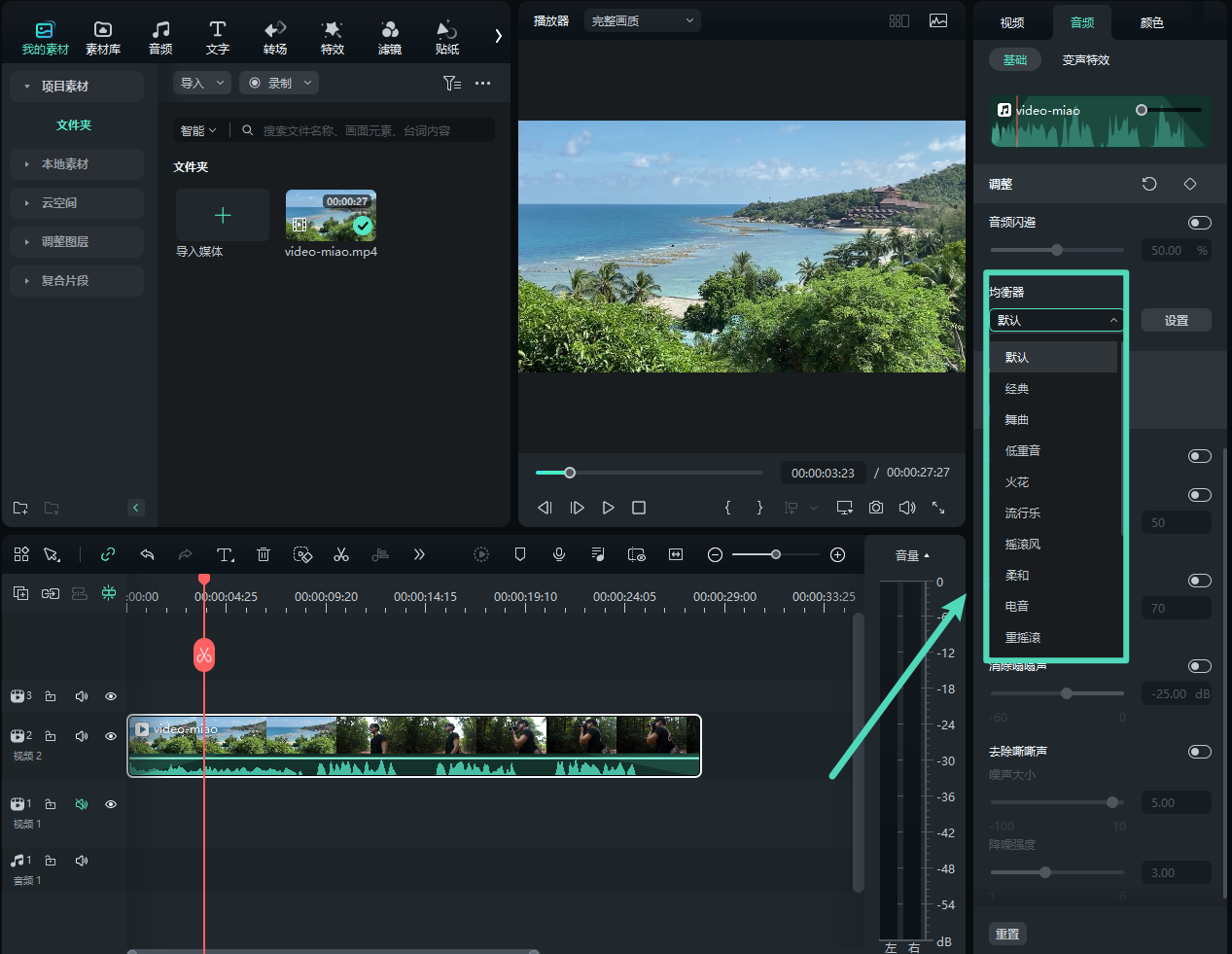Click the 重置 reset button

1007,934
